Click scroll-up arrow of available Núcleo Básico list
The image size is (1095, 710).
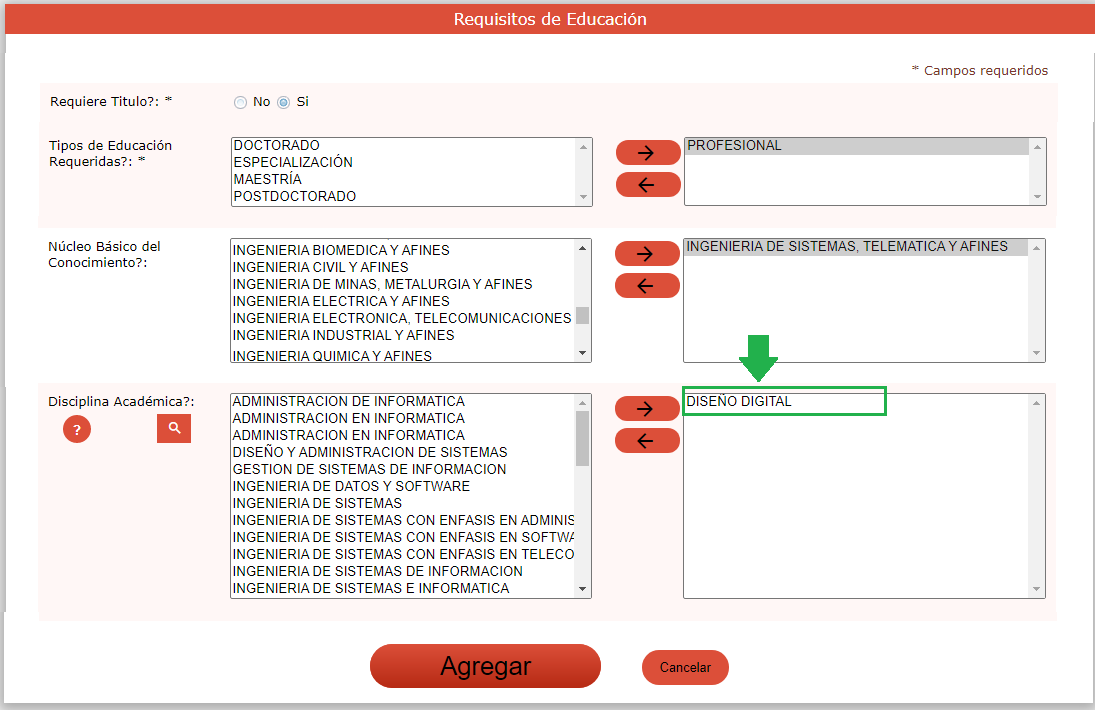pos(582,248)
